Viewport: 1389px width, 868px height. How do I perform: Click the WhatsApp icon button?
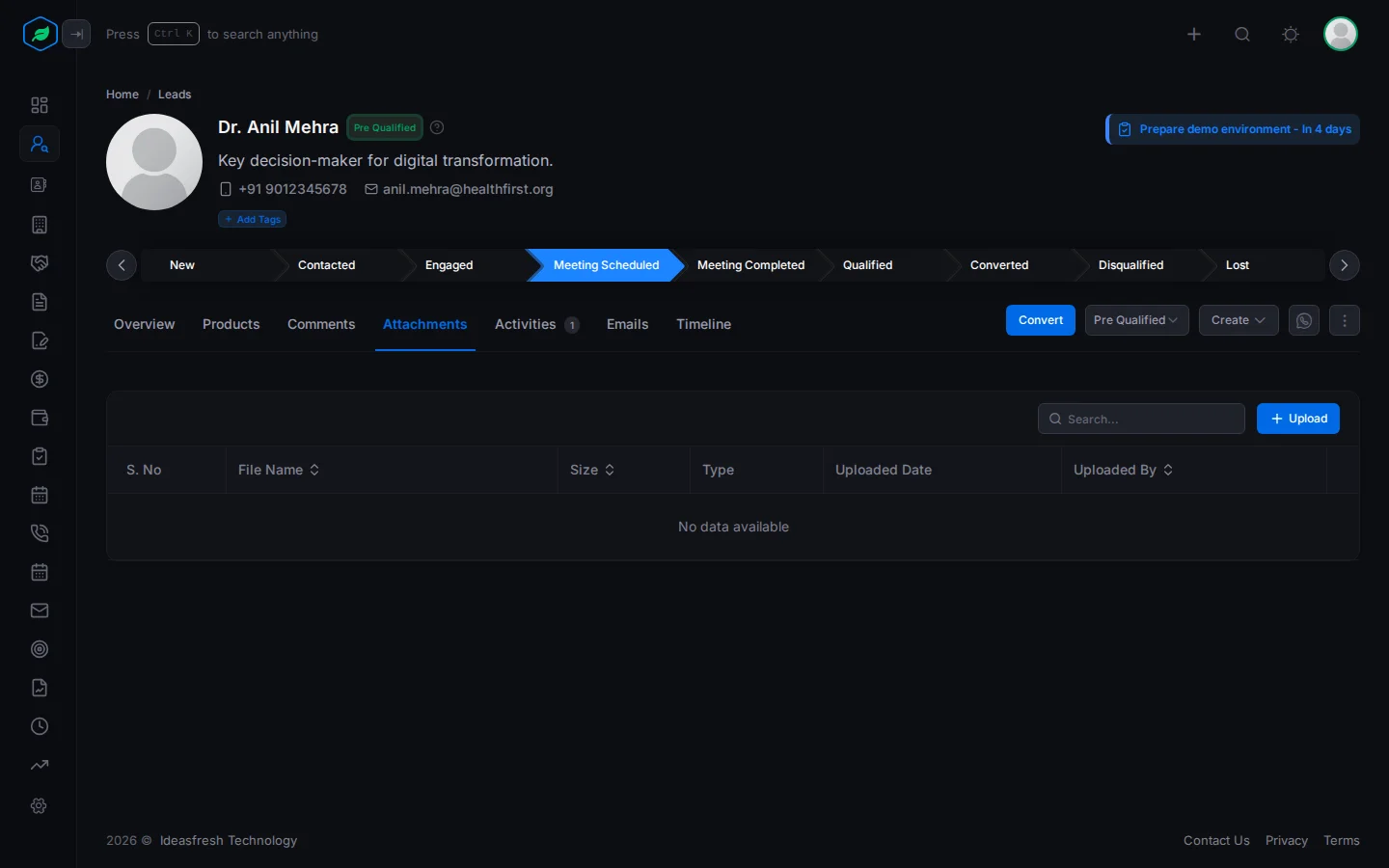1304,320
